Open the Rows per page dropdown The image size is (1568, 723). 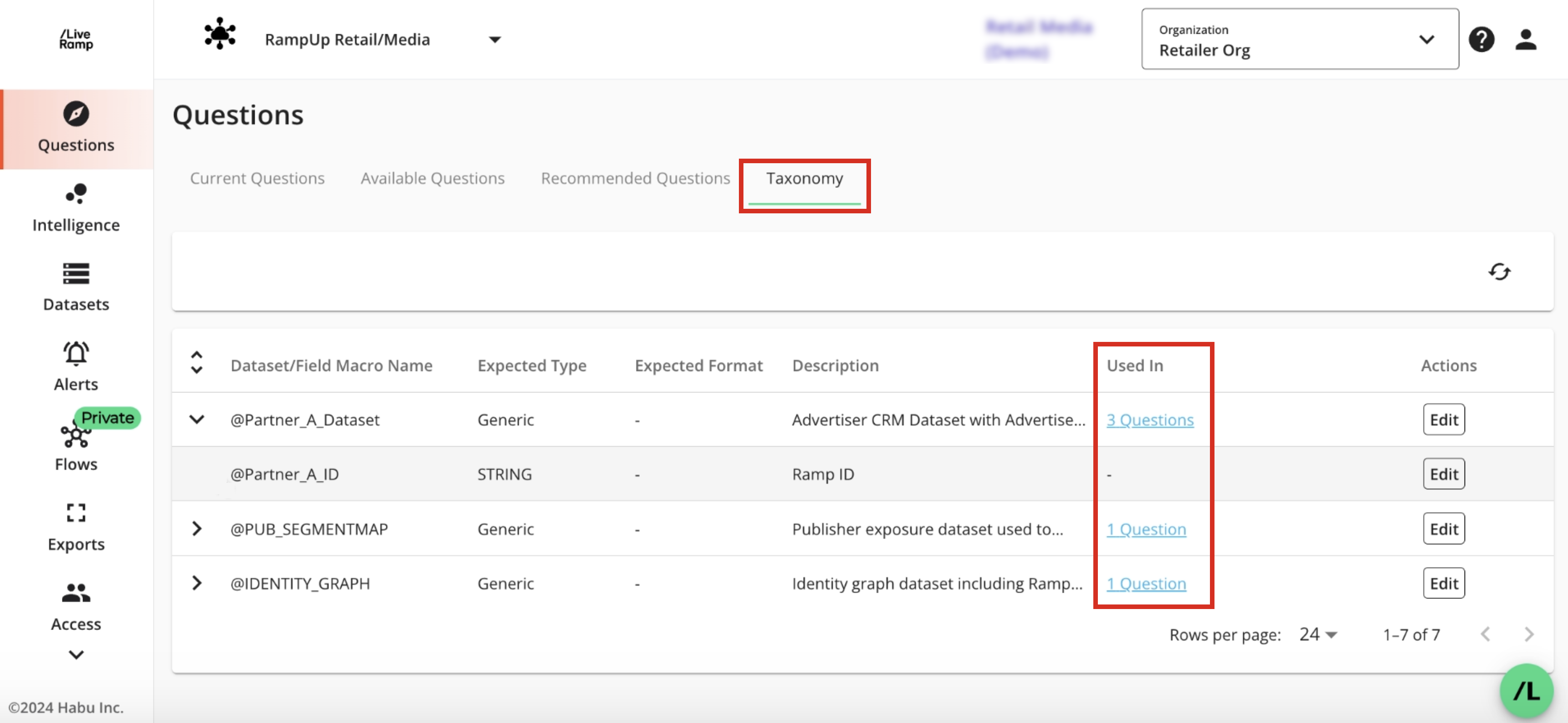(x=1318, y=634)
